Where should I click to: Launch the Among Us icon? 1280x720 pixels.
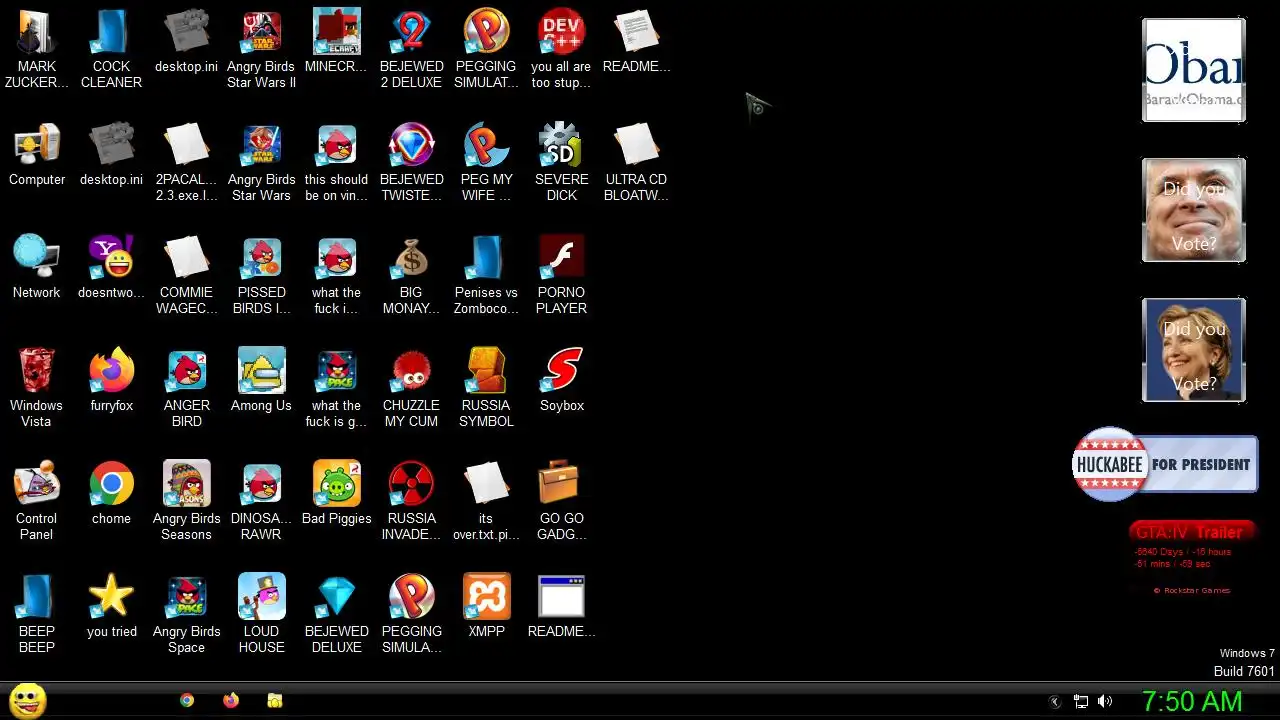pos(261,381)
